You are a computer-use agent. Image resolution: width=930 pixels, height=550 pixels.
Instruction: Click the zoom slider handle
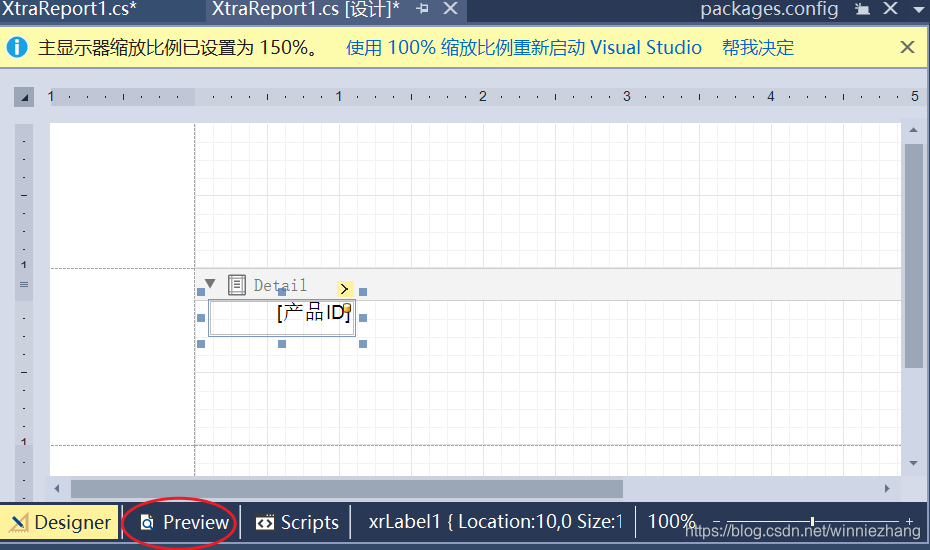[813, 521]
